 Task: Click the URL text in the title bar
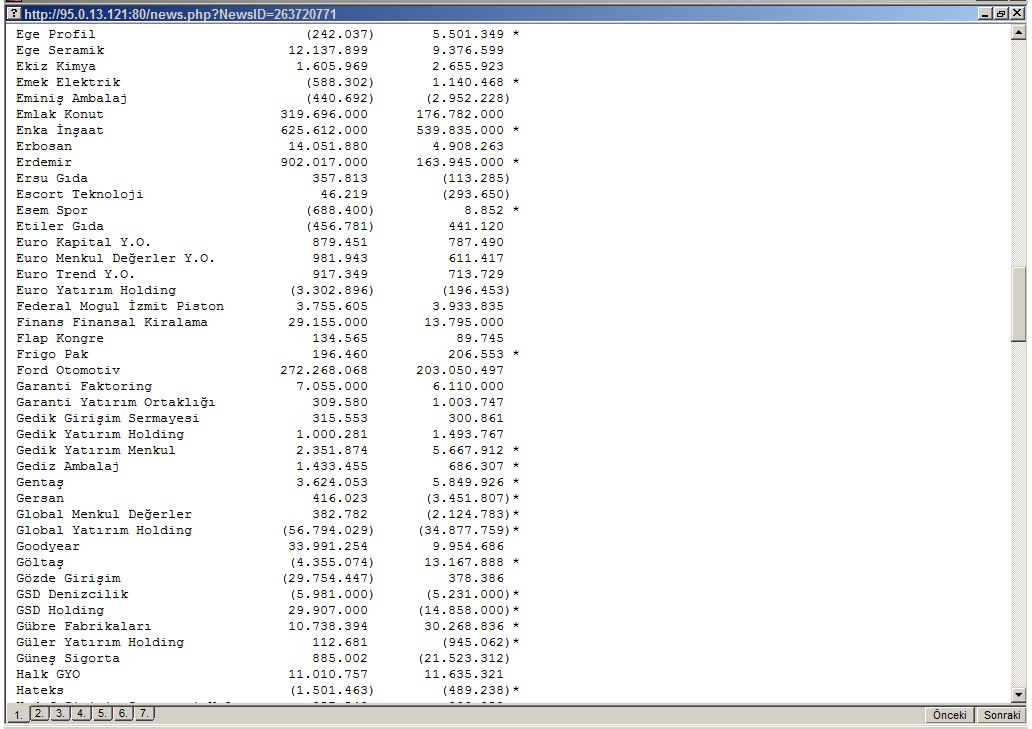(x=180, y=14)
